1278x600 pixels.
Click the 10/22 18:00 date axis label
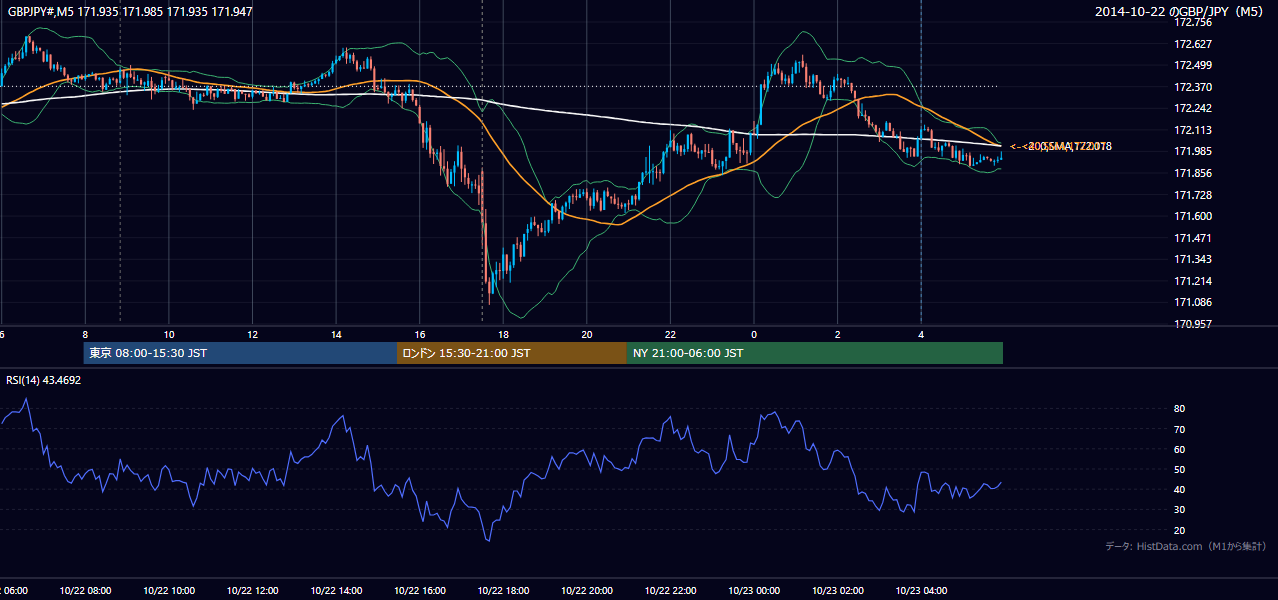pos(503,591)
